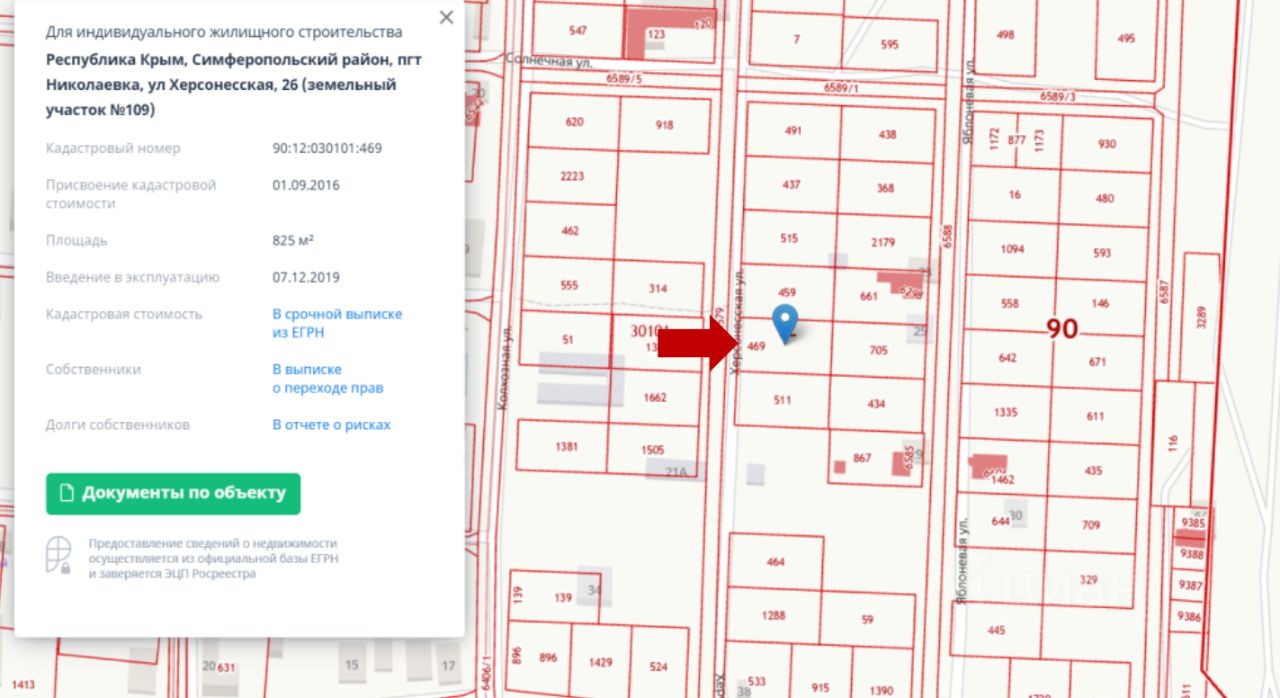Select map parcel 620

[x=574, y=122]
